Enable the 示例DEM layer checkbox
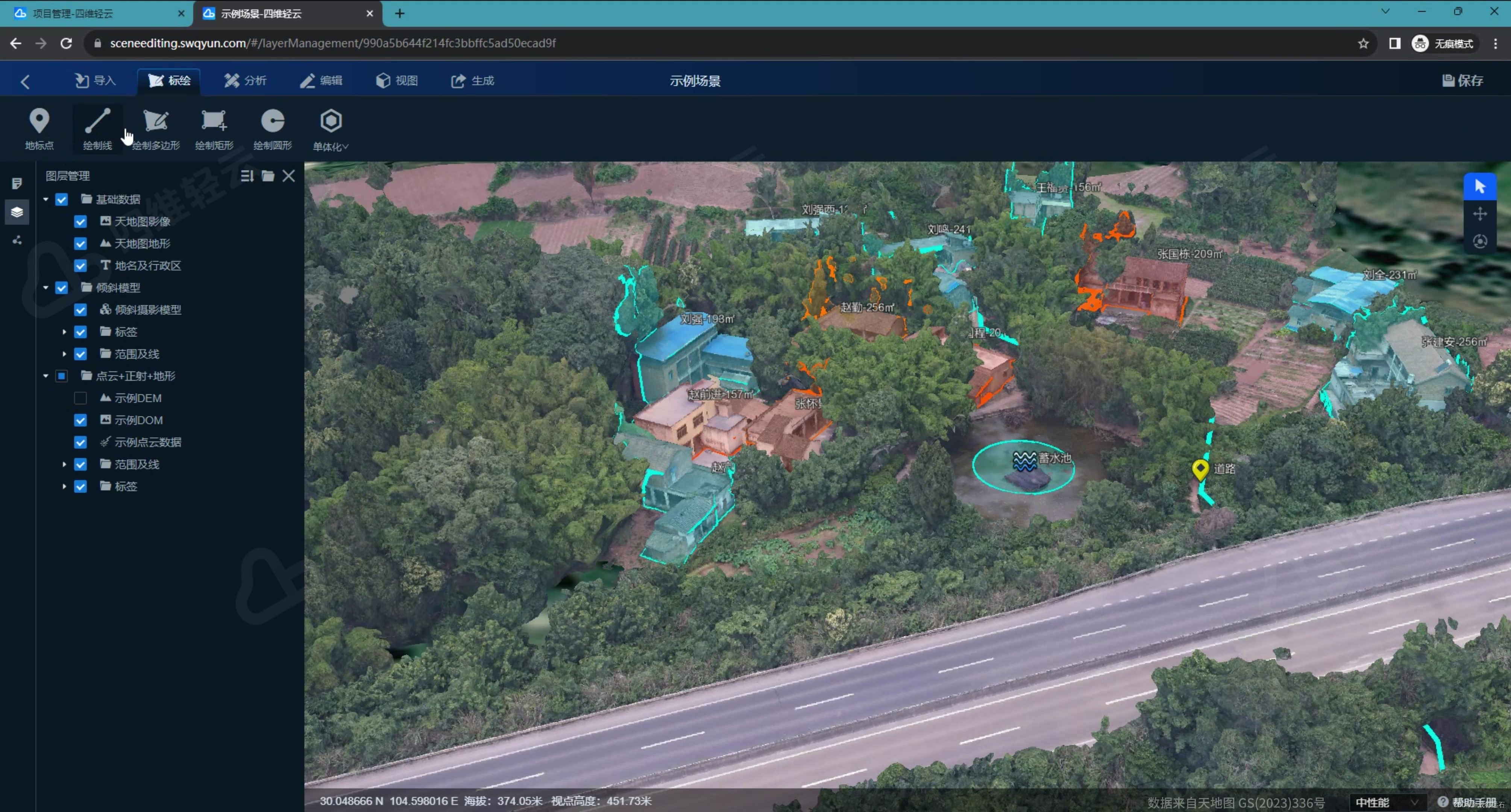 (80, 398)
